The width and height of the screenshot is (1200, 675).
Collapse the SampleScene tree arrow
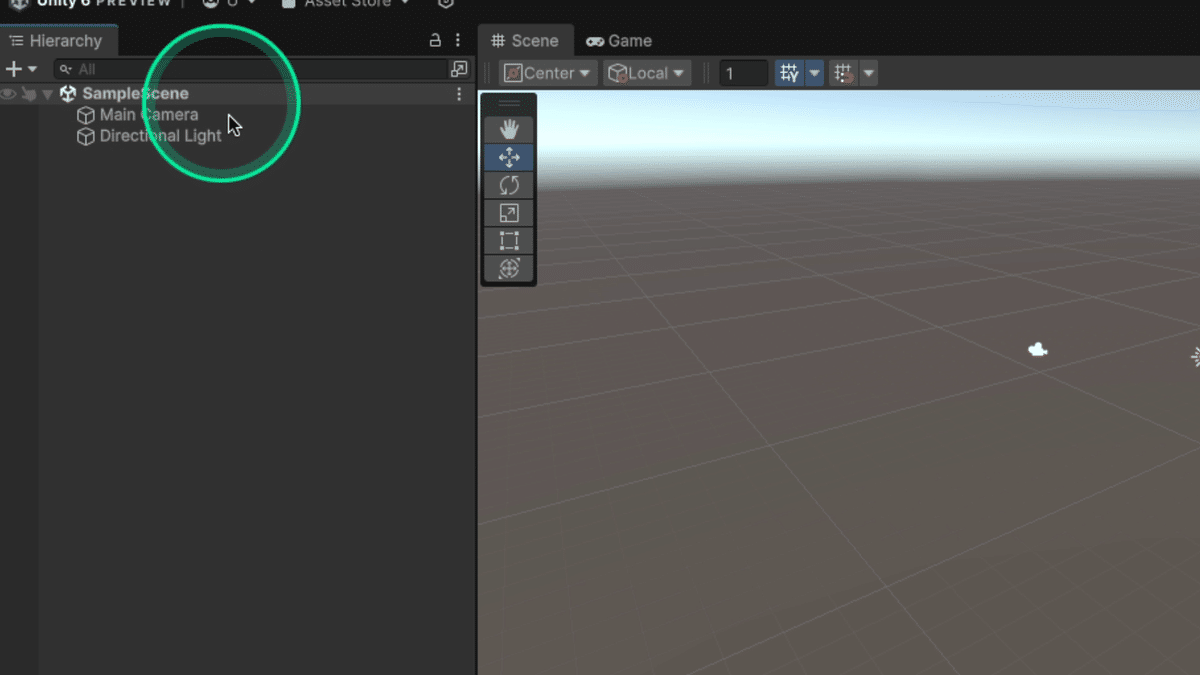(x=47, y=94)
